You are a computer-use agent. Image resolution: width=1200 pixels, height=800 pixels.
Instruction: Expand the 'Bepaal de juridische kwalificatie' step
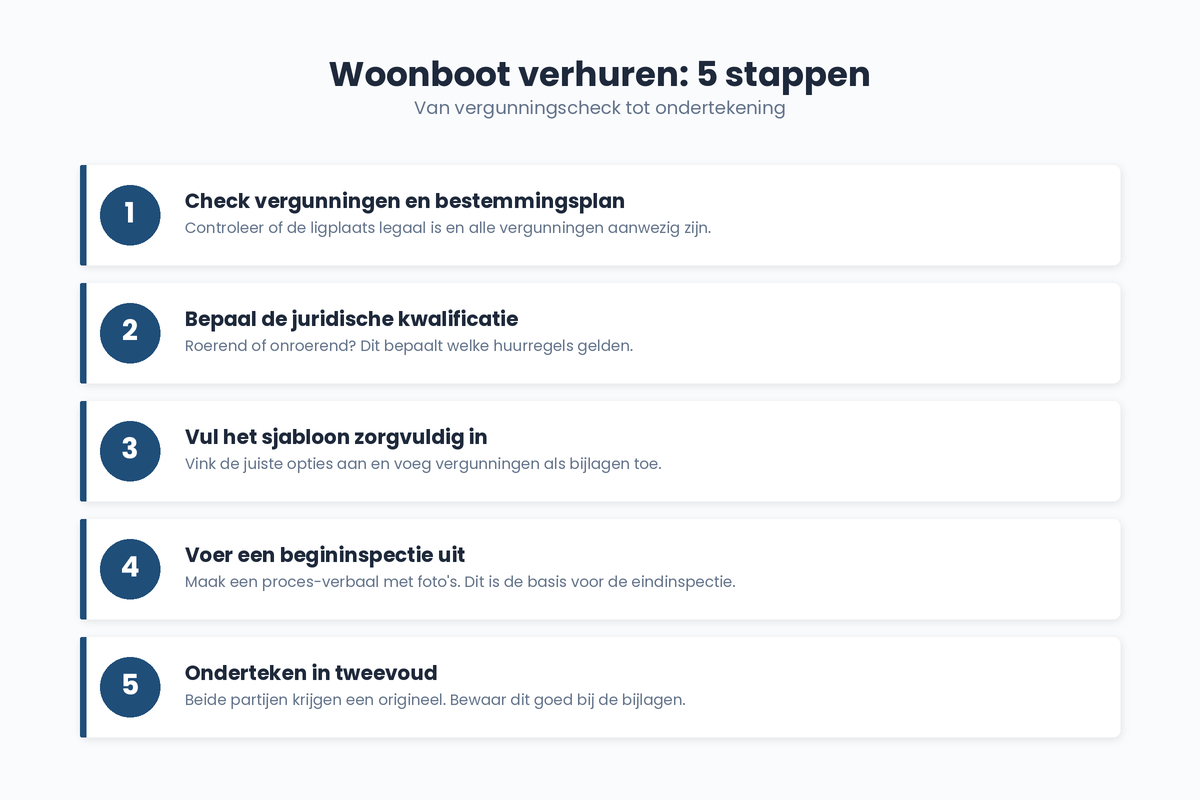pos(600,333)
